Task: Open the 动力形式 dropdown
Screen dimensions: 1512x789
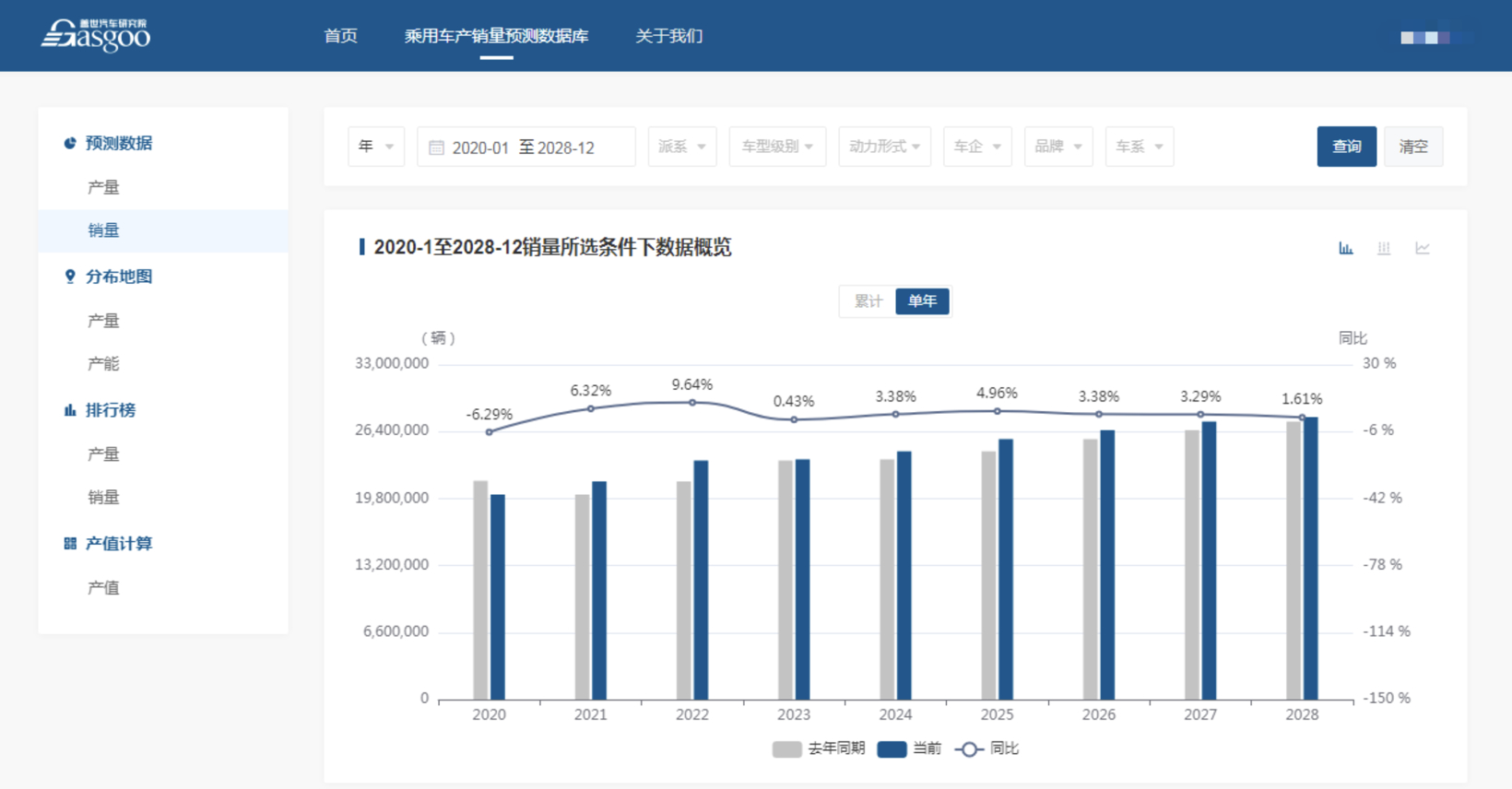Action: coord(885,147)
